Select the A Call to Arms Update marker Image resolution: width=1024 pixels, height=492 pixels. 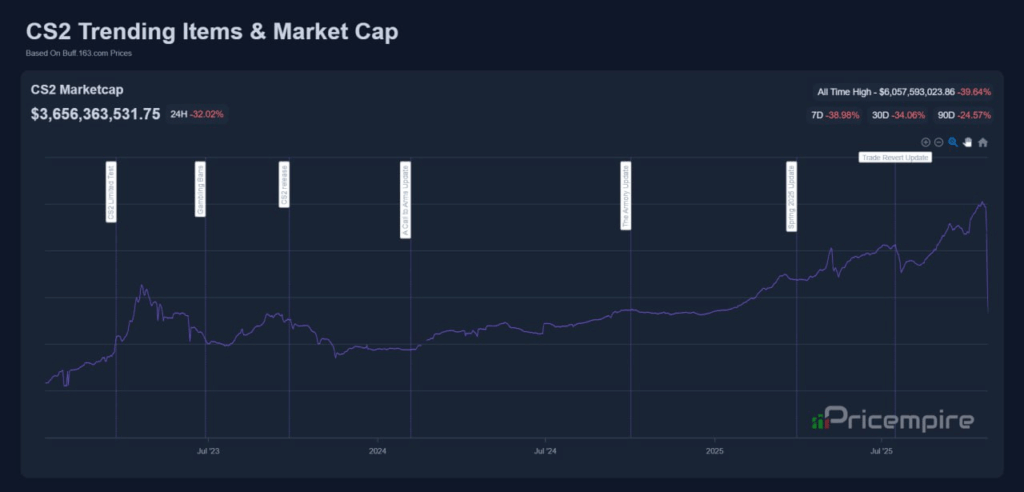(x=405, y=199)
